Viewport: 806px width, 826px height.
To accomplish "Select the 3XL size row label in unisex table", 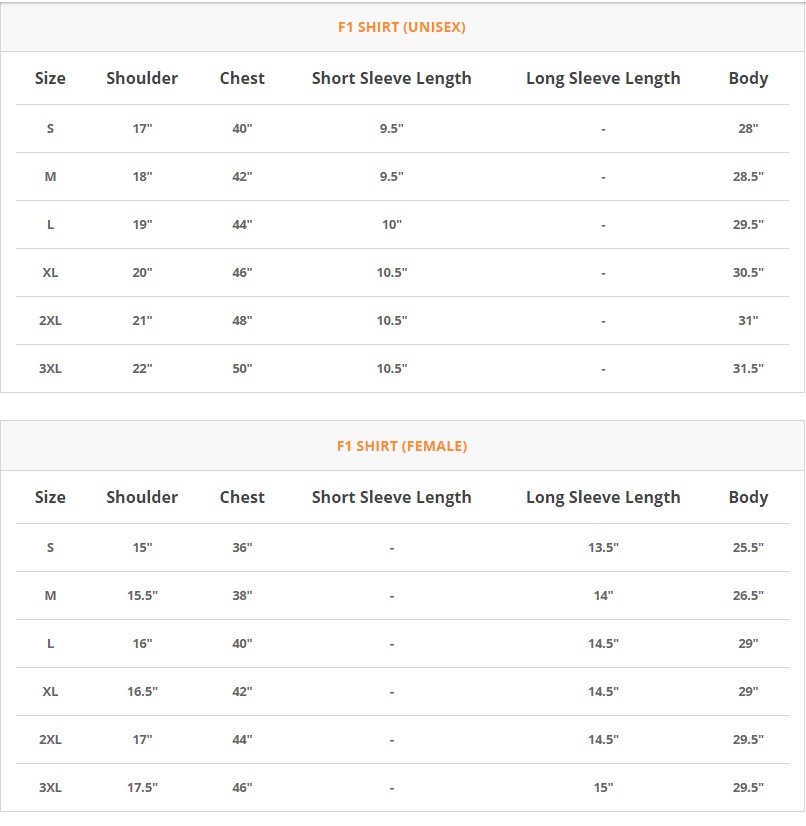I will [x=50, y=368].
